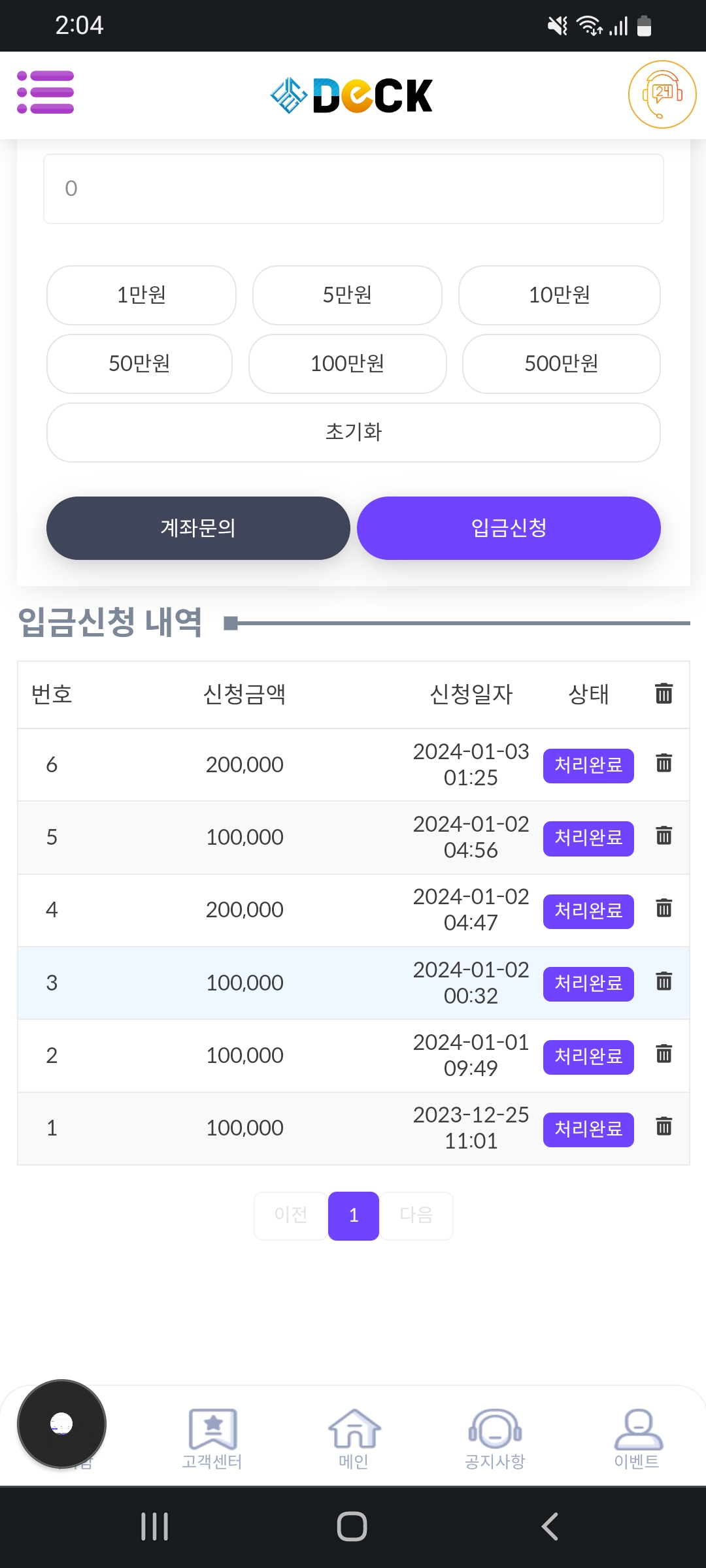Choose the 500만원 quick amount

tap(561, 364)
